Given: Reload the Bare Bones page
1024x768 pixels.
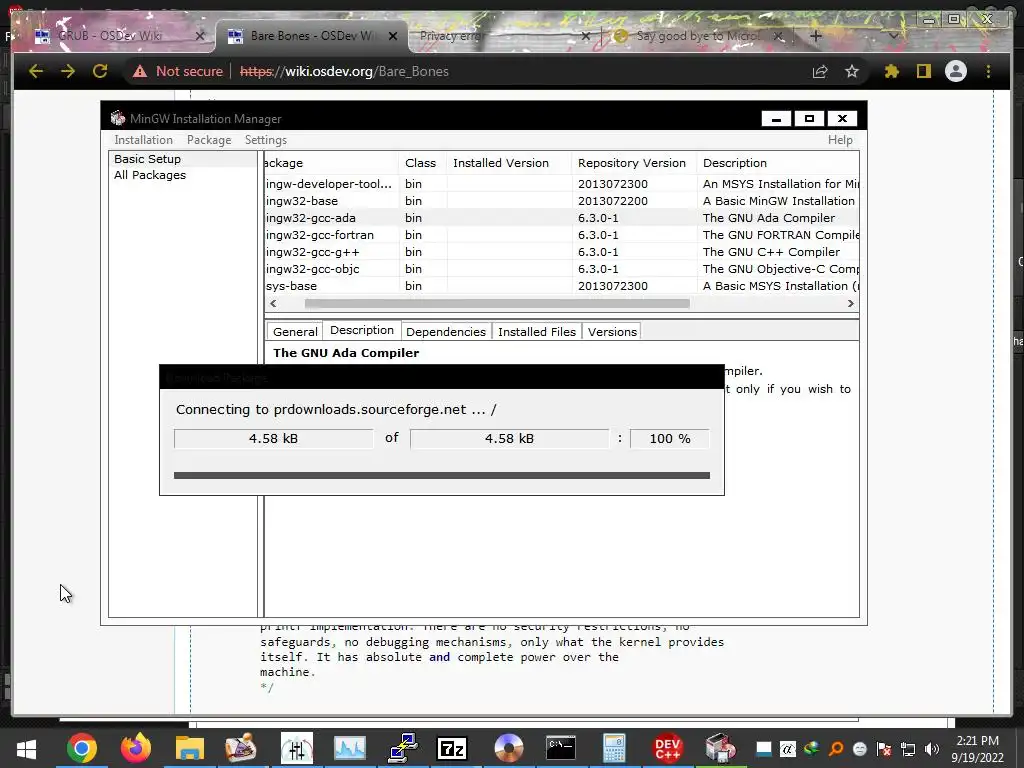Looking at the screenshot, I should point(100,71).
